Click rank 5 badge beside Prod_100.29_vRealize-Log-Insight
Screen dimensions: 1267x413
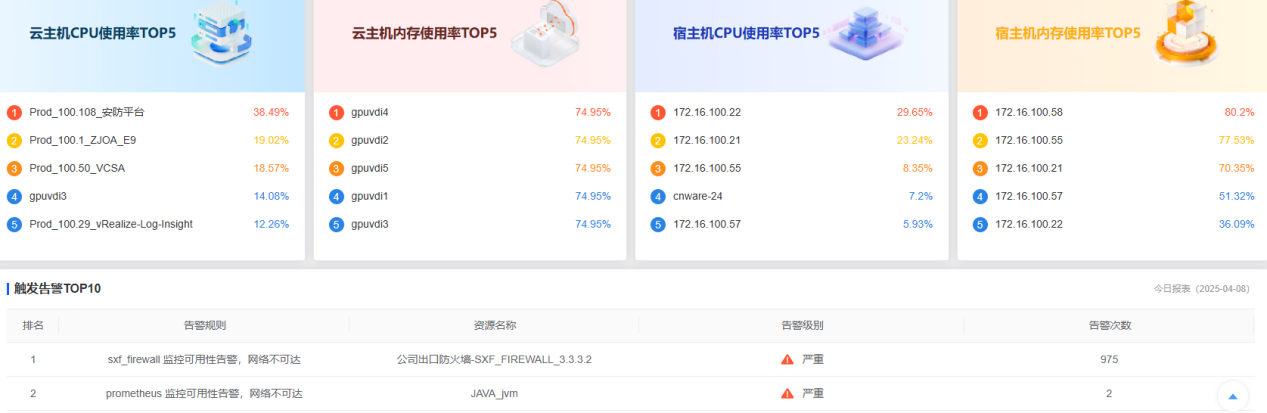pos(14,224)
